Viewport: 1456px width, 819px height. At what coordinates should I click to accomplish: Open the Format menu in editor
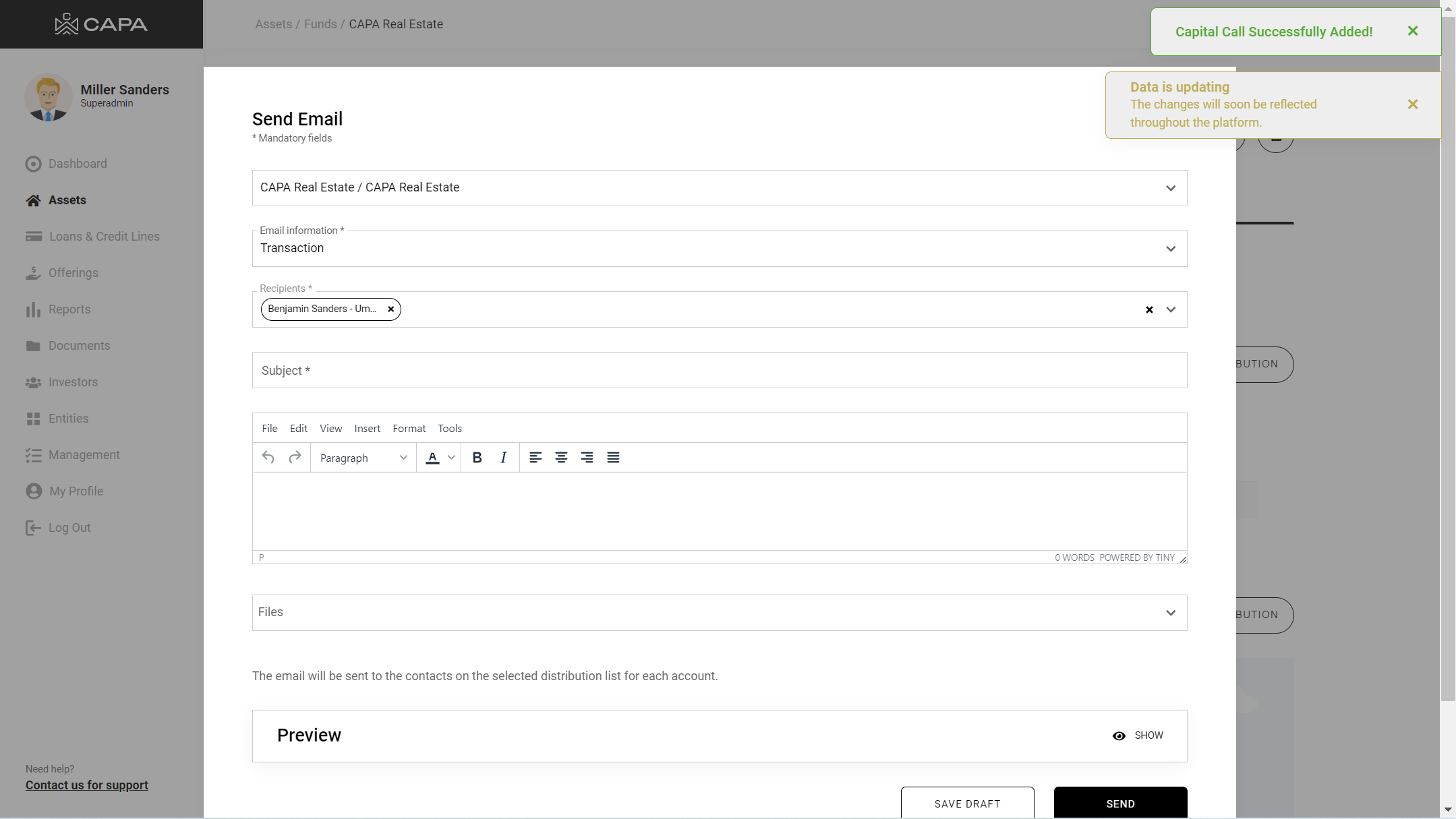click(409, 429)
